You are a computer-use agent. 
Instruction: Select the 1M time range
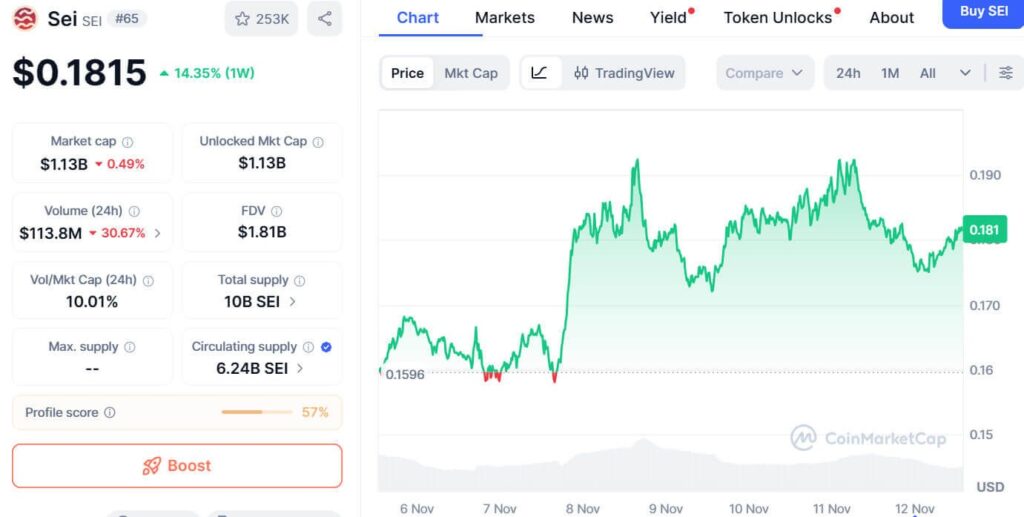(890, 73)
